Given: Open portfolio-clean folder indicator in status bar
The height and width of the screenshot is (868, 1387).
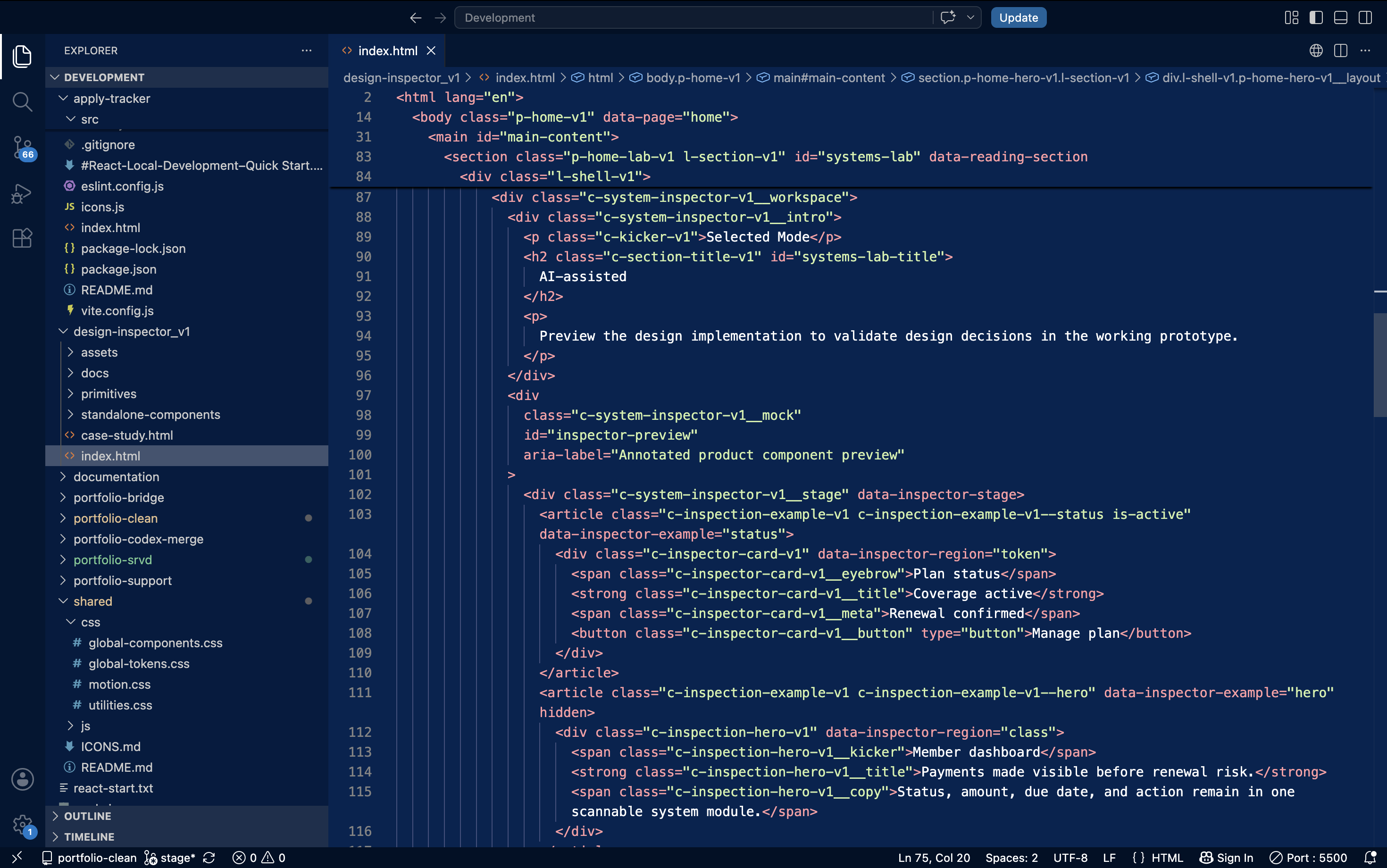Looking at the screenshot, I should (x=90, y=858).
